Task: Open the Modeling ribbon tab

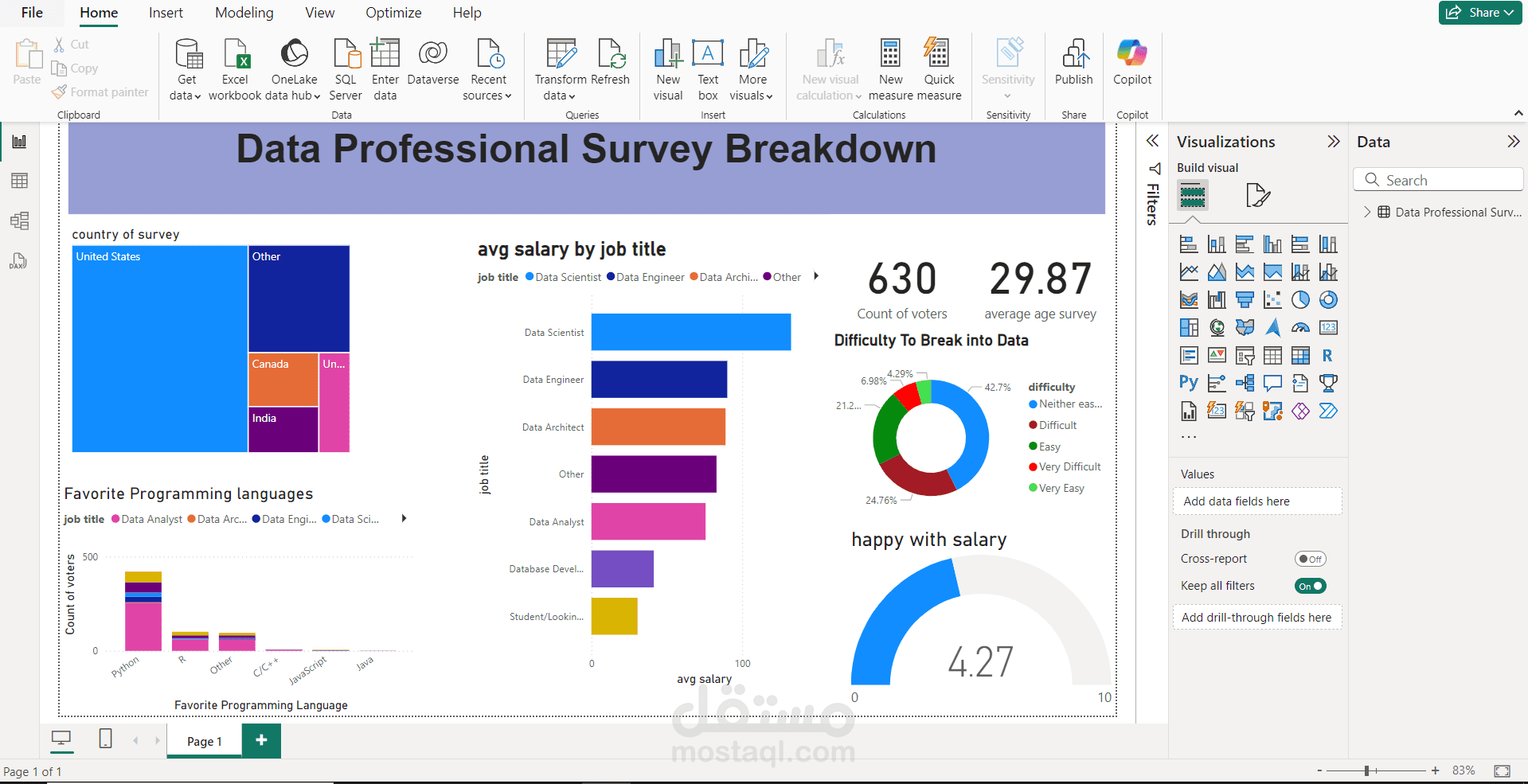Action: 244,13
